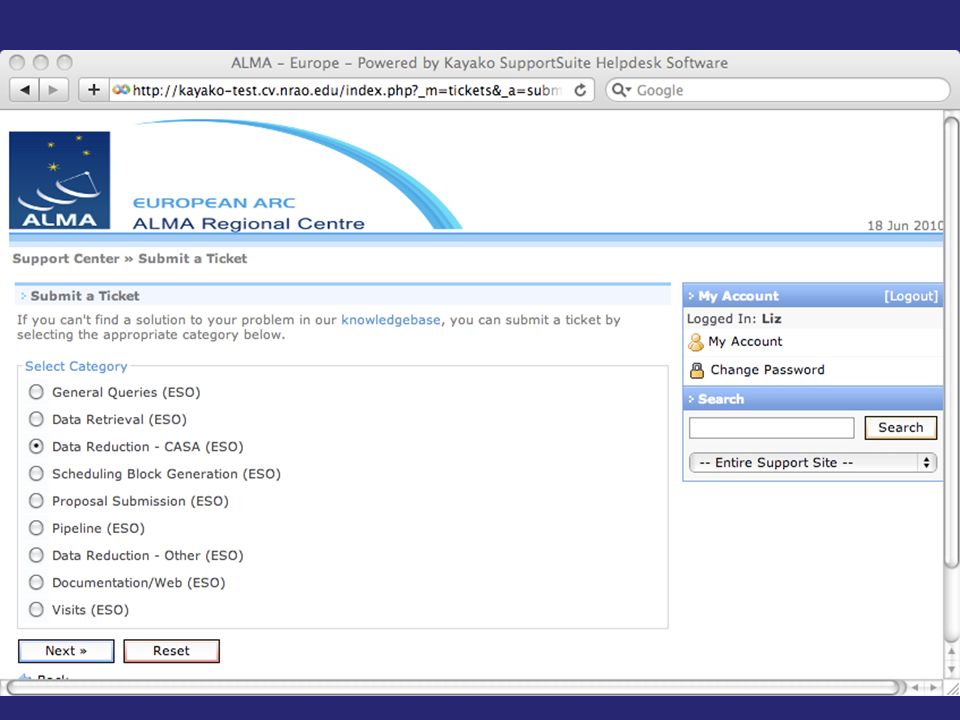Viewport: 960px width, 720px height.
Task: Click the Next » button
Action: 66,651
